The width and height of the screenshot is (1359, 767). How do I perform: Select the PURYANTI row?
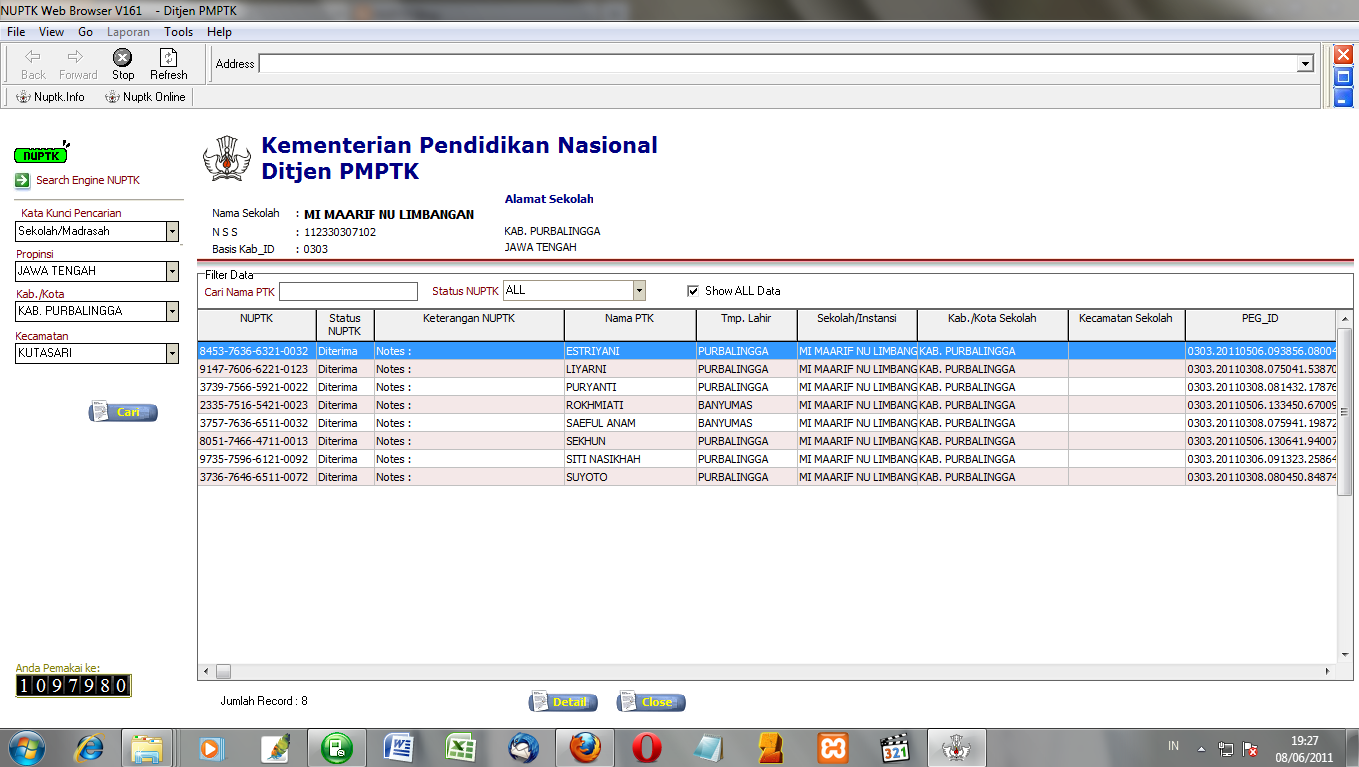point(767,387)
